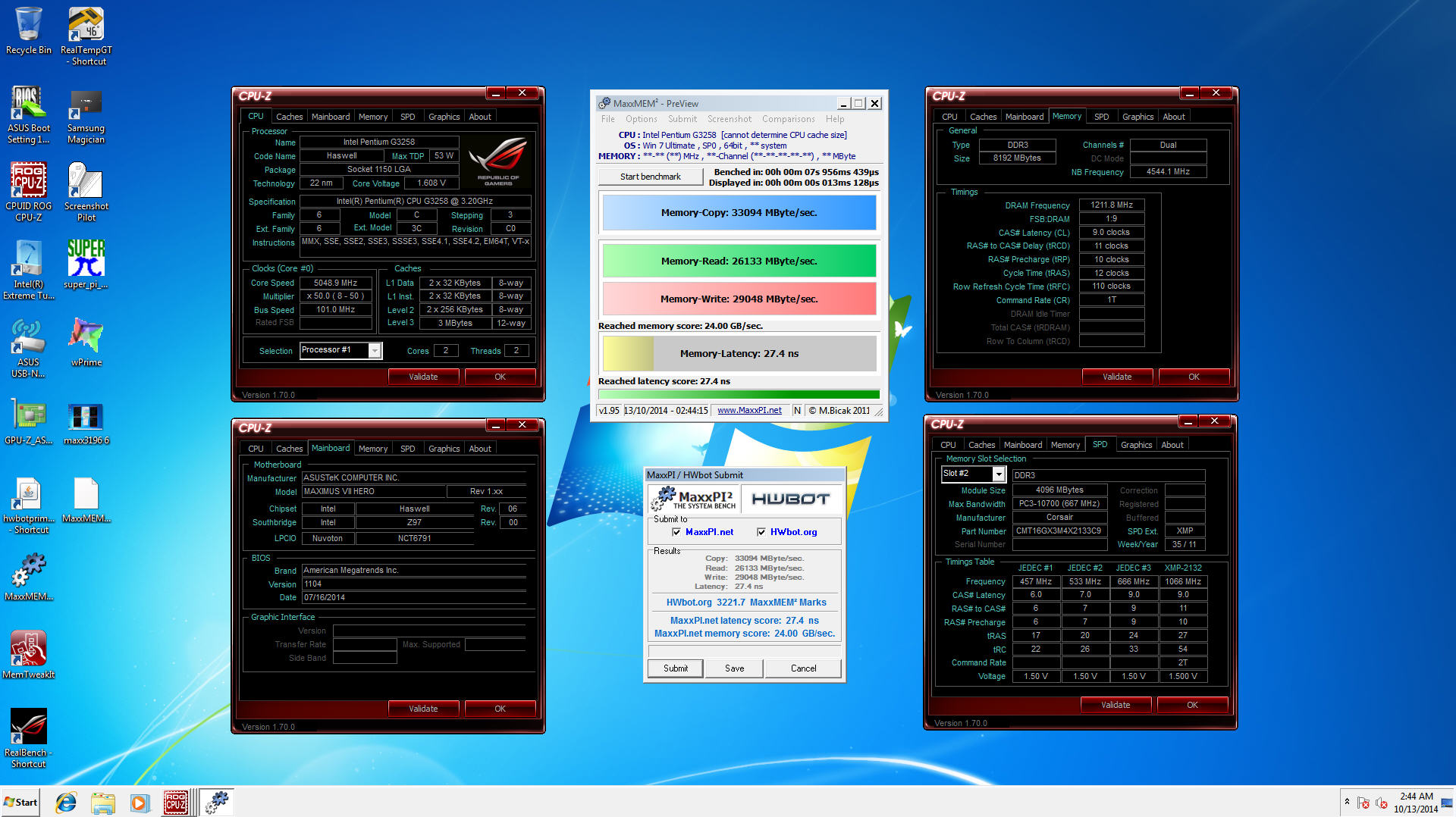
Task: Open Intel Extreme Tuning desktop icon
Action: (29, 270)
